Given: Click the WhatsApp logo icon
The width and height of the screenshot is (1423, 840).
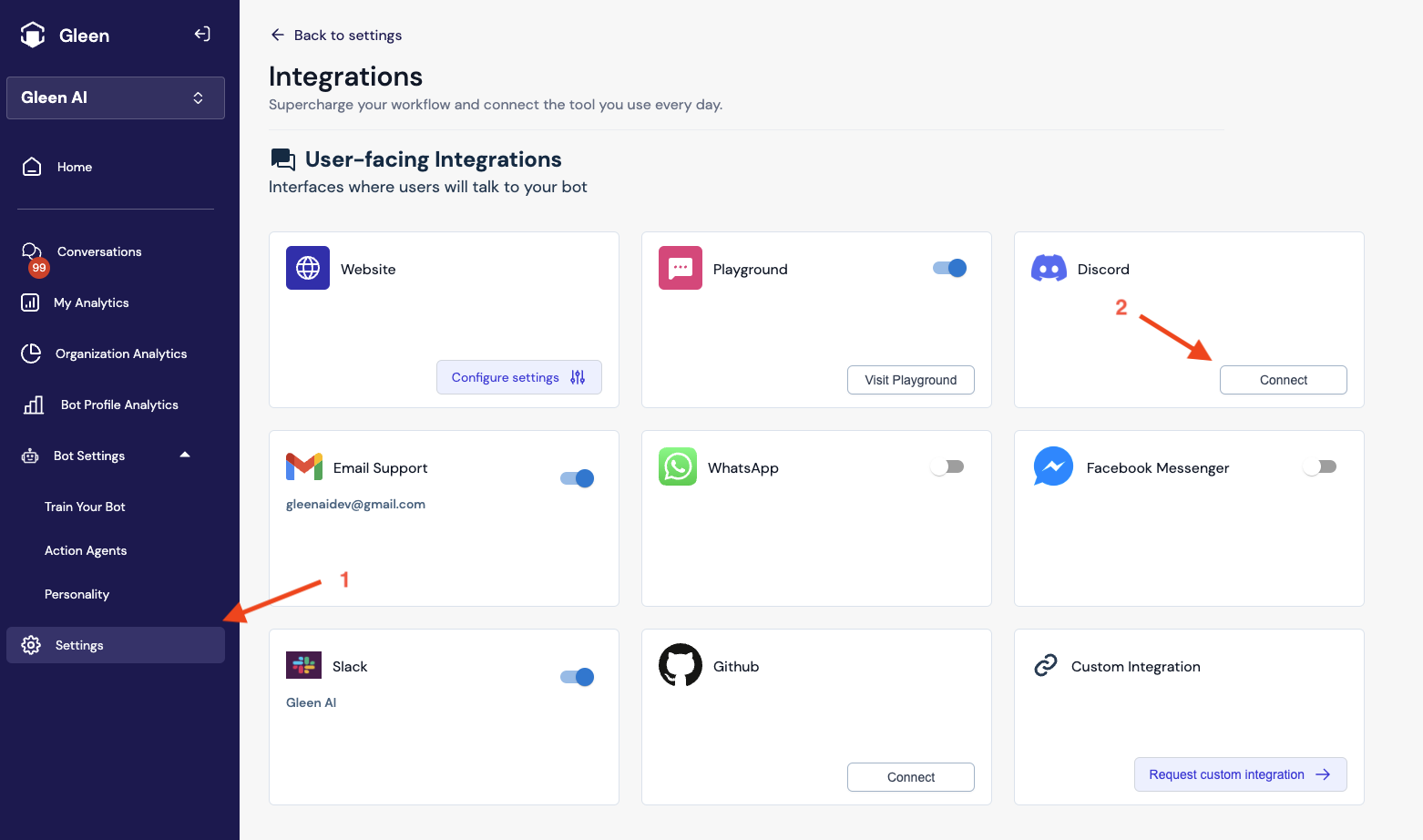Looking at the screenshot, I should click(x=678, y=466).
